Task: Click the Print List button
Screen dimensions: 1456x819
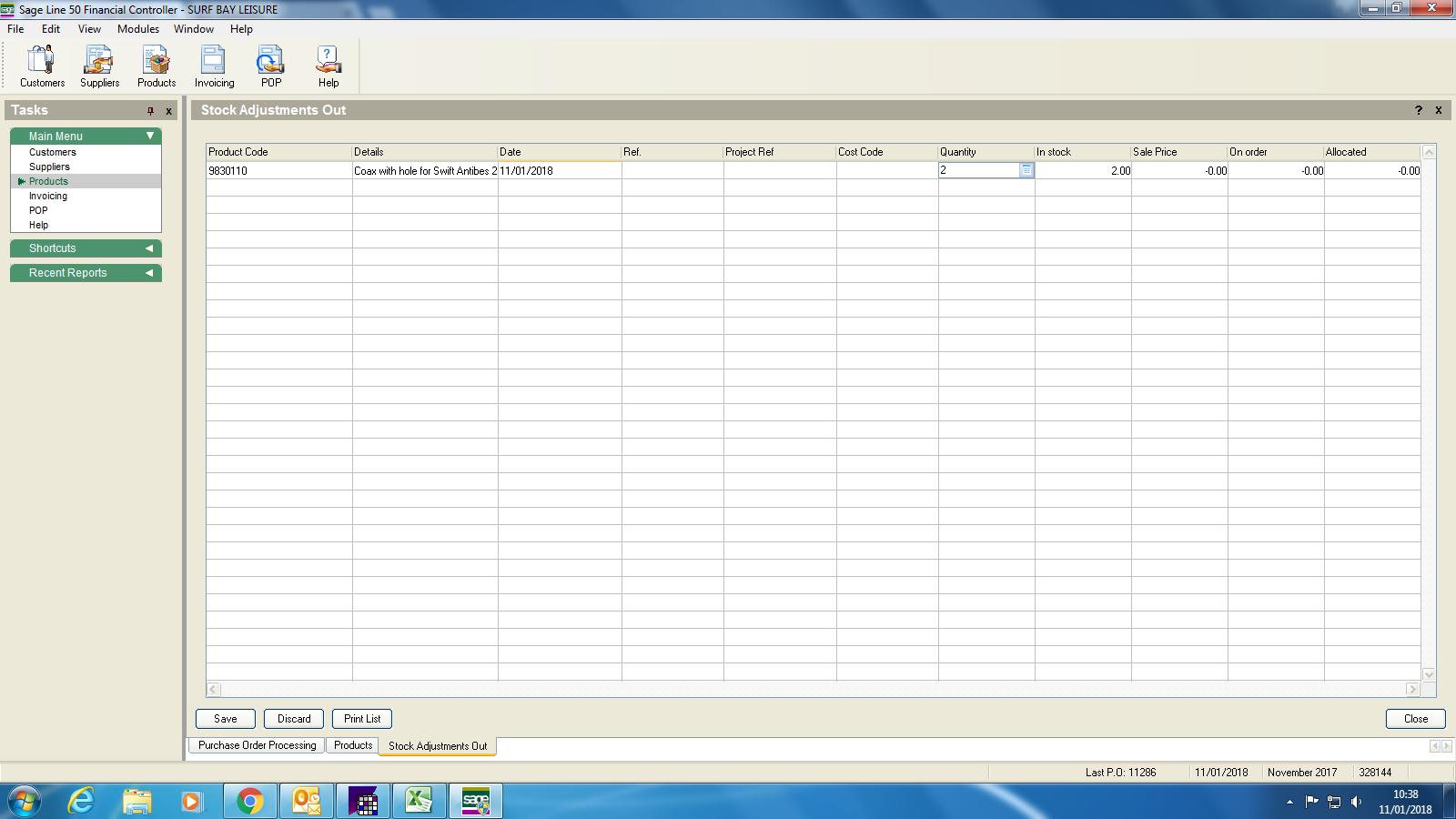Action: tap(362, 719)
